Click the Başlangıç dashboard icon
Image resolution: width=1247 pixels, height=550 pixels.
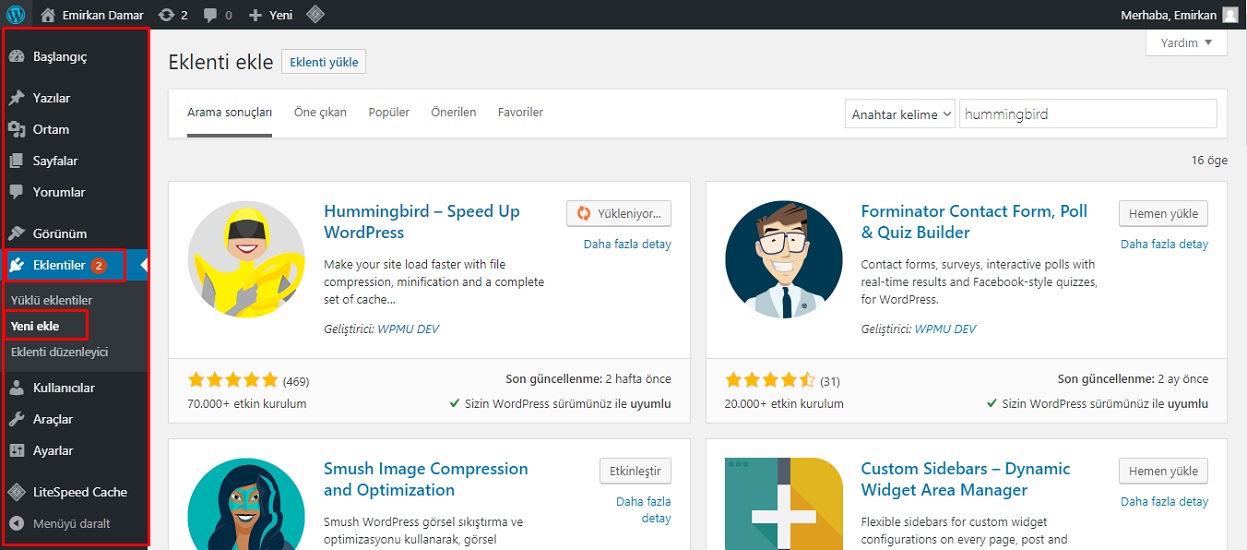(17, 57)
